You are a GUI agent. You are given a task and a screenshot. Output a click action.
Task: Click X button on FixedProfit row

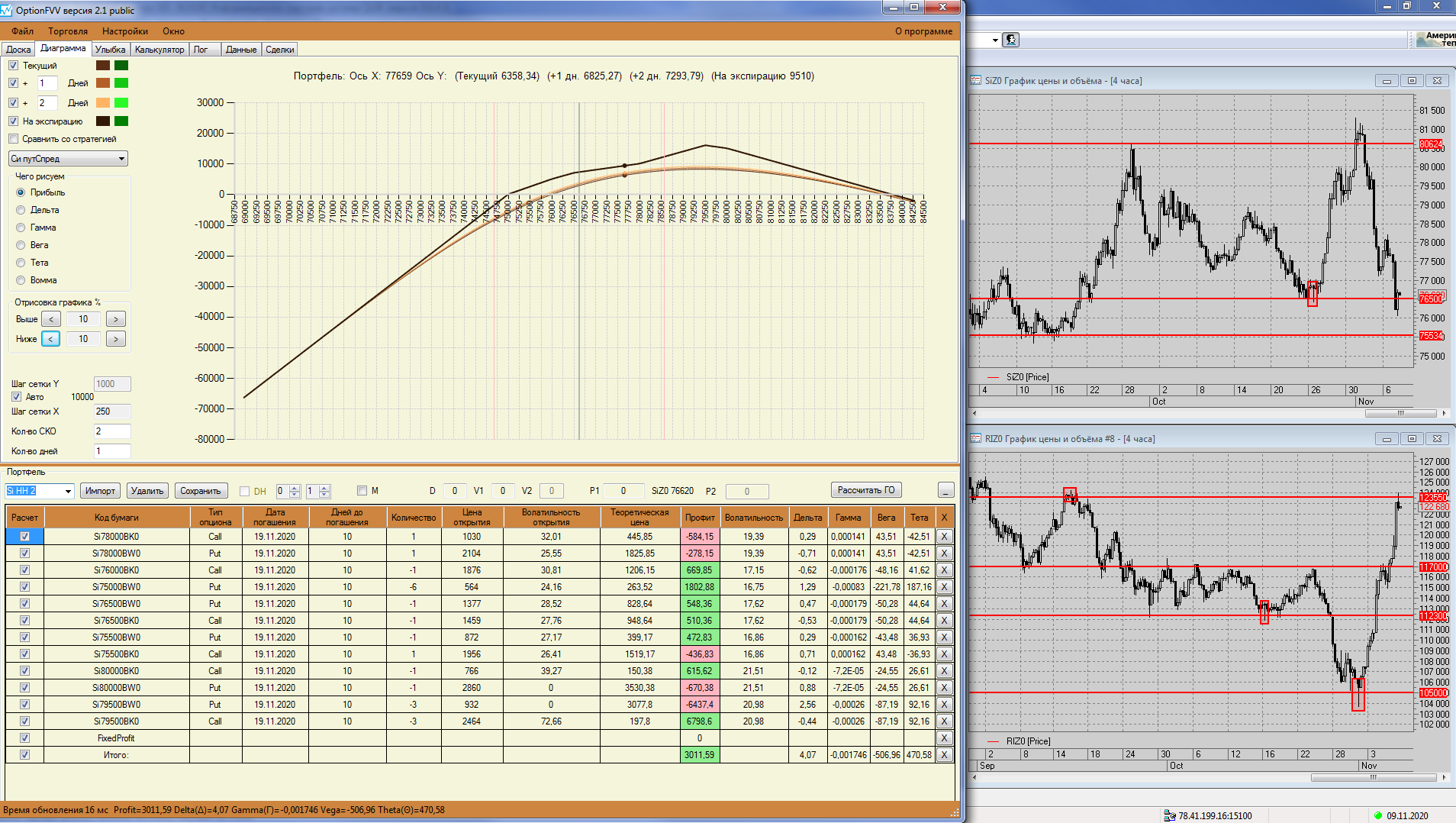pos(944,738)
